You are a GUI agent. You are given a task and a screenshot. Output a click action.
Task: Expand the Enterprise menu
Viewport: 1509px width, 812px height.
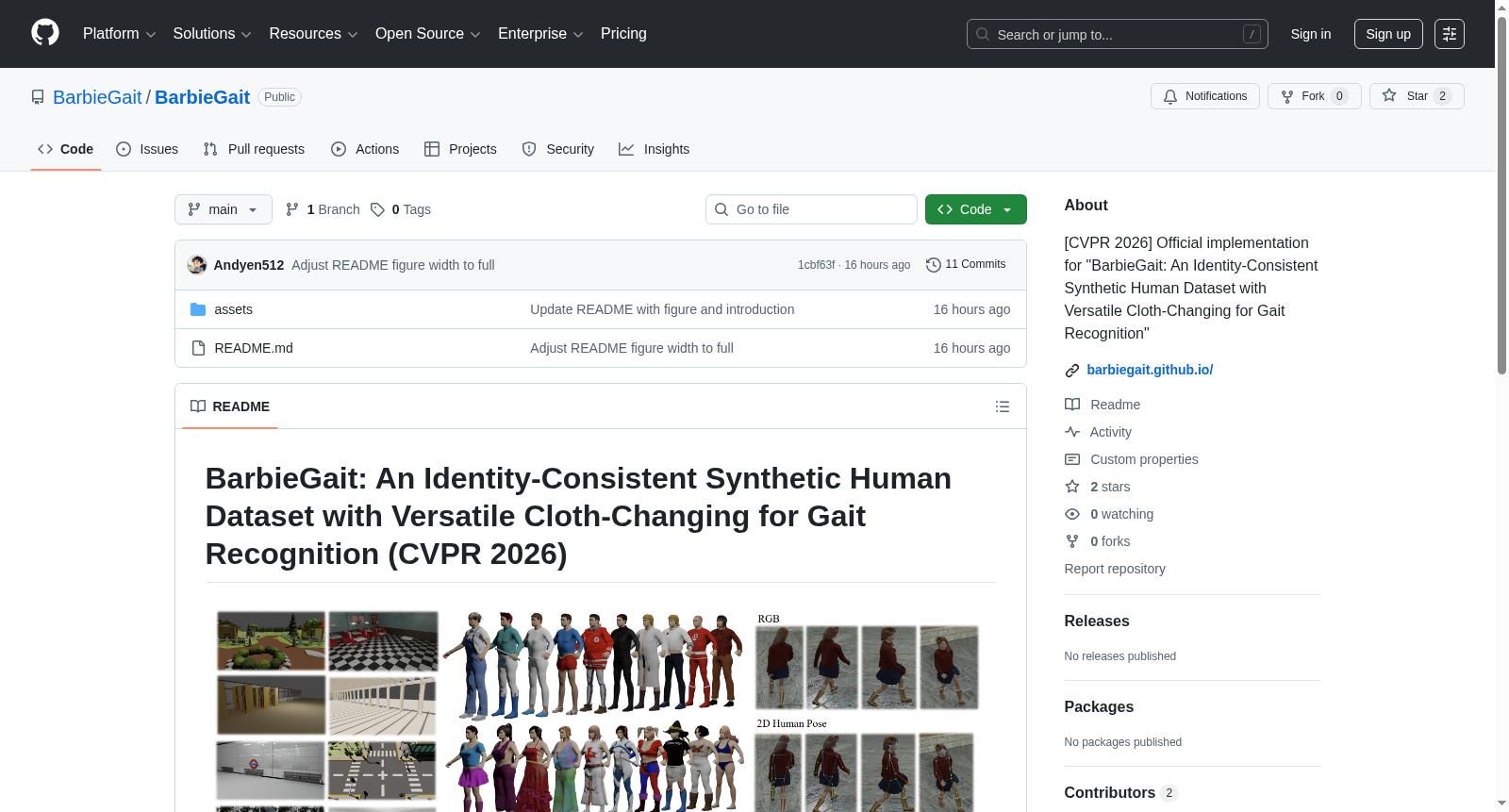(540, 34)
